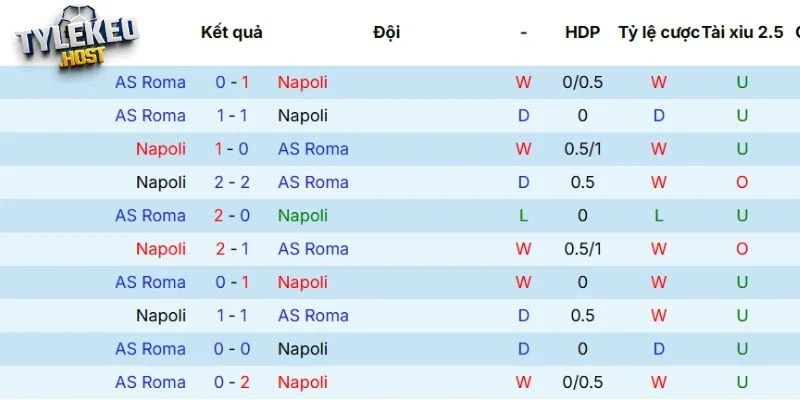
Task: Click red Napoli in the 2 - 1 row
Action: point(161,249)
